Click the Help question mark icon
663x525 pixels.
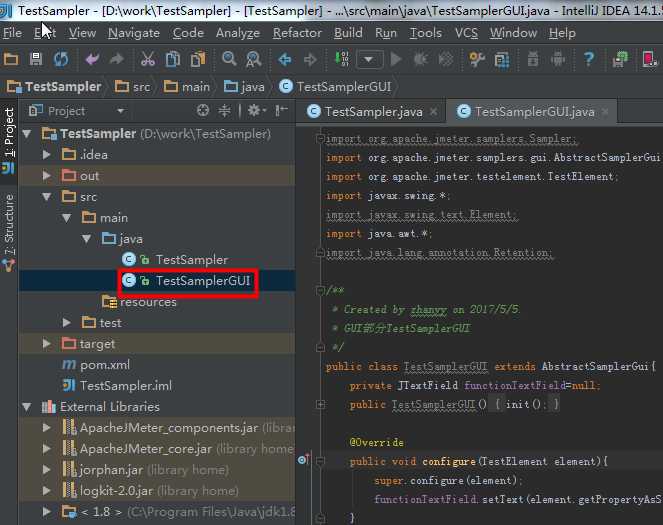tap(589, 59)
